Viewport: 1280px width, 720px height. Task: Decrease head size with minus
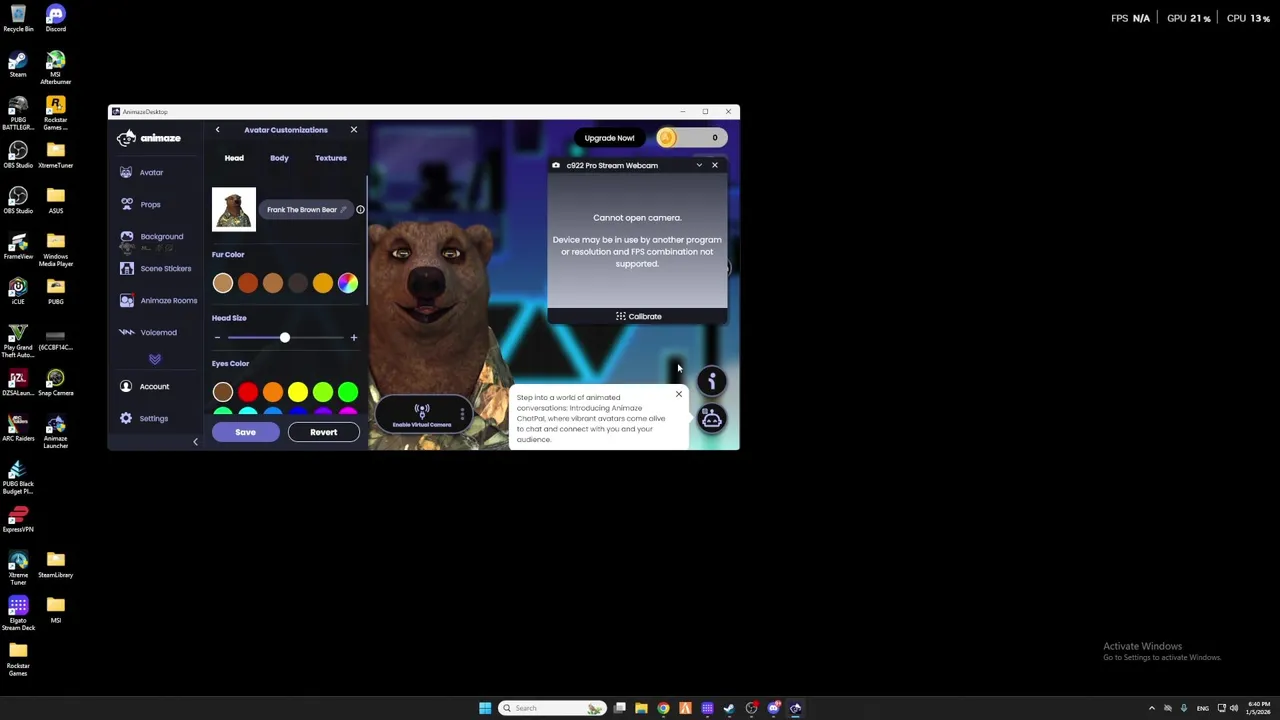[x=217, y=338]
